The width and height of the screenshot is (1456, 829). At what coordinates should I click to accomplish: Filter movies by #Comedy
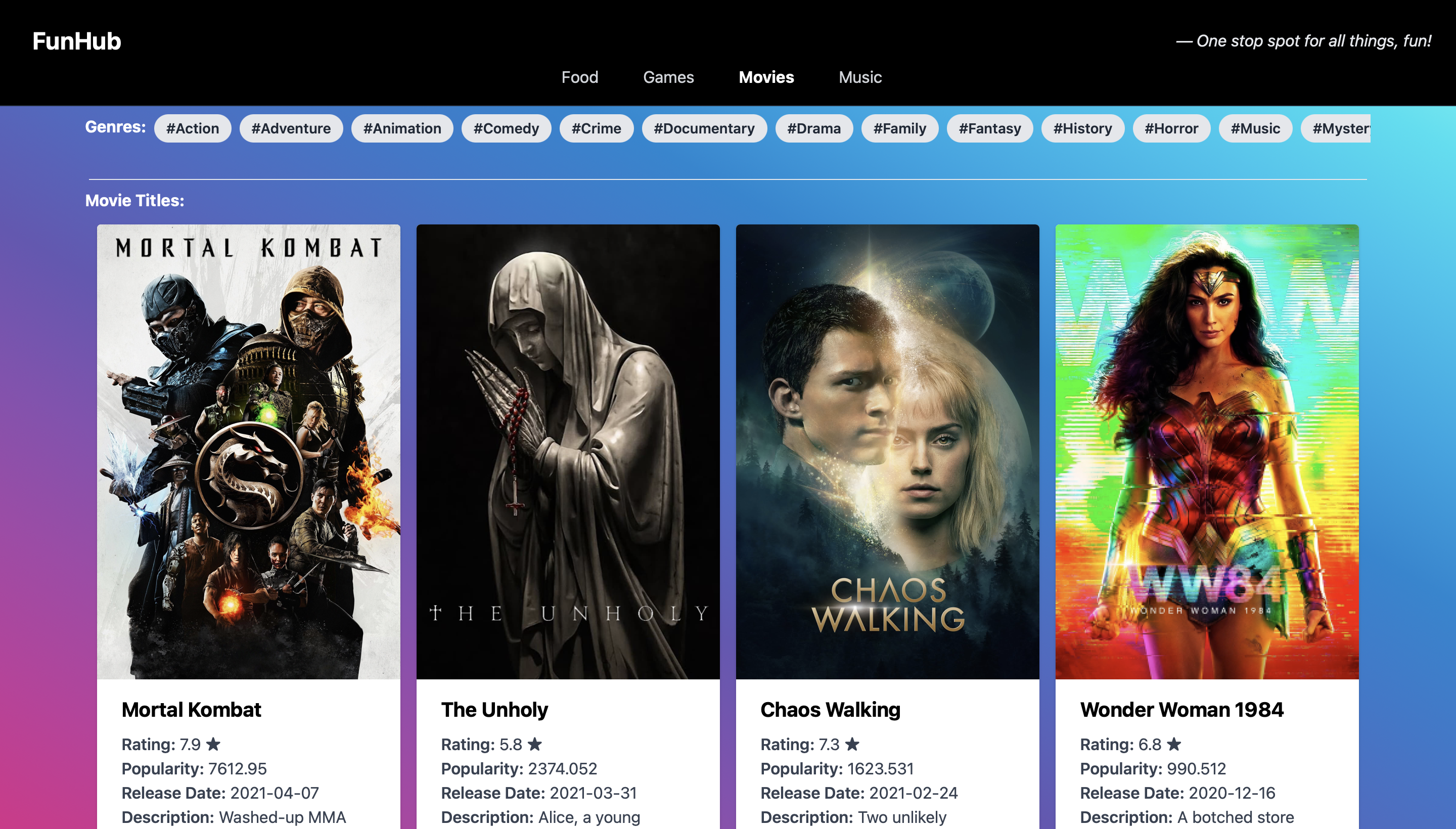point(506,129)
